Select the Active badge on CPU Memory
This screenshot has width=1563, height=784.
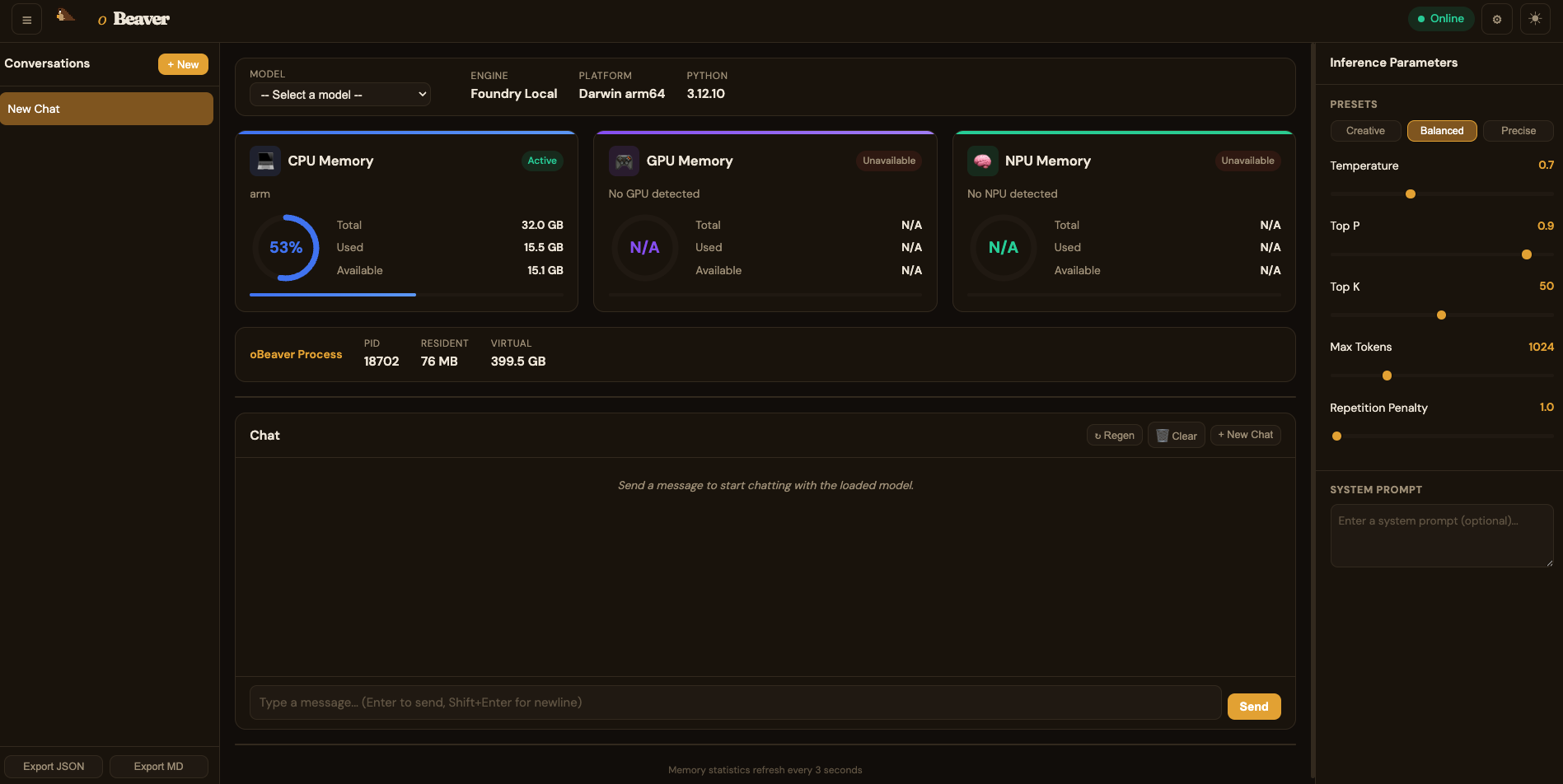[x=541, y=161]
